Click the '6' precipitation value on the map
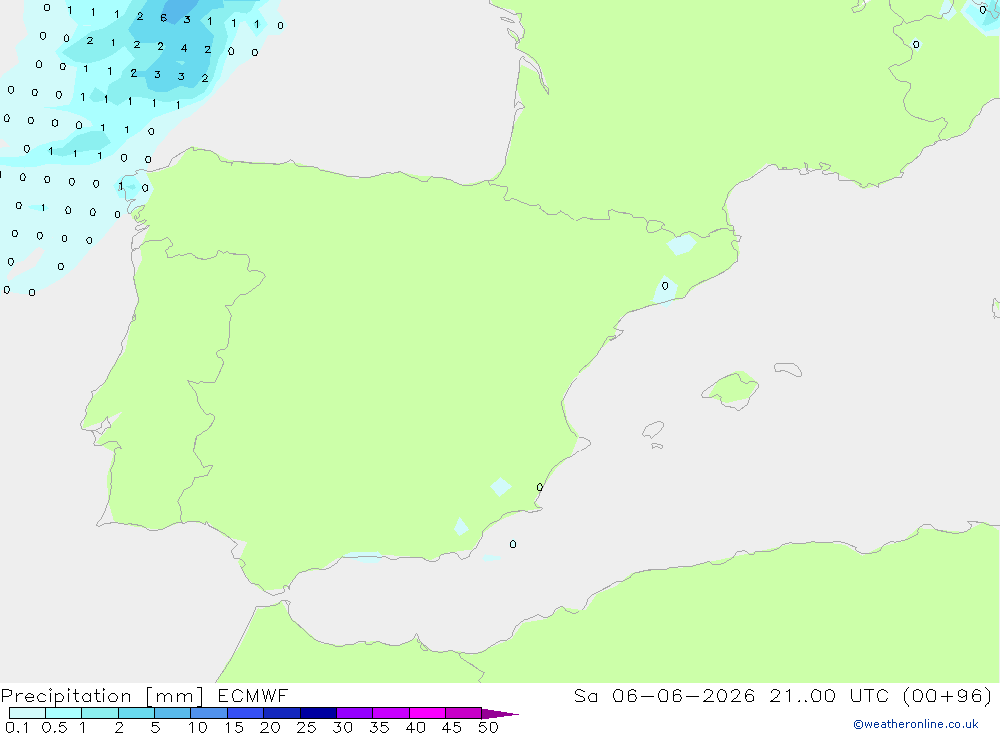This screenshot has width=1000, height=733. pos(163,18)
